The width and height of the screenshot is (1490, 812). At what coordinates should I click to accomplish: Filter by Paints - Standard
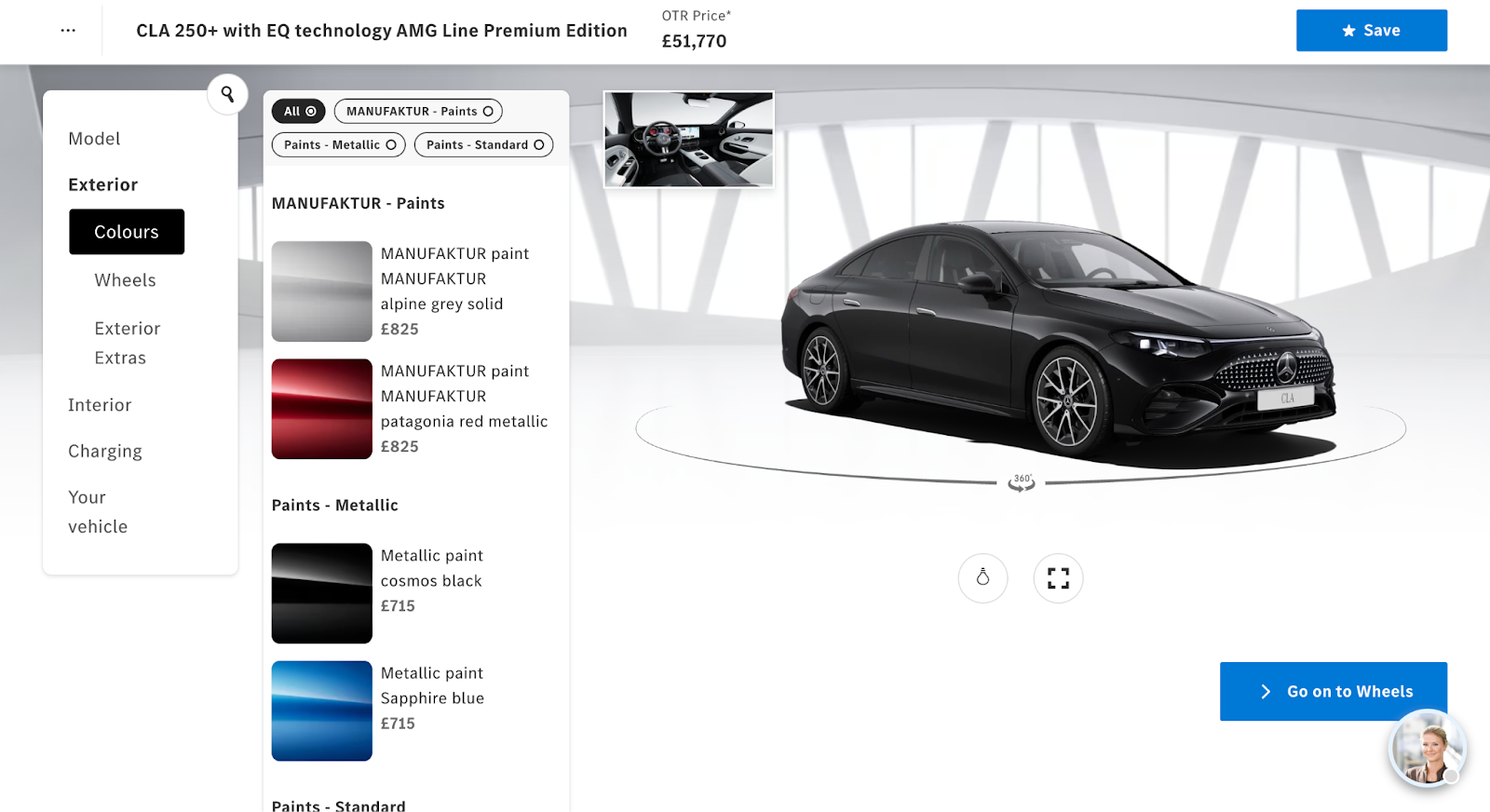tap(483, 144)
